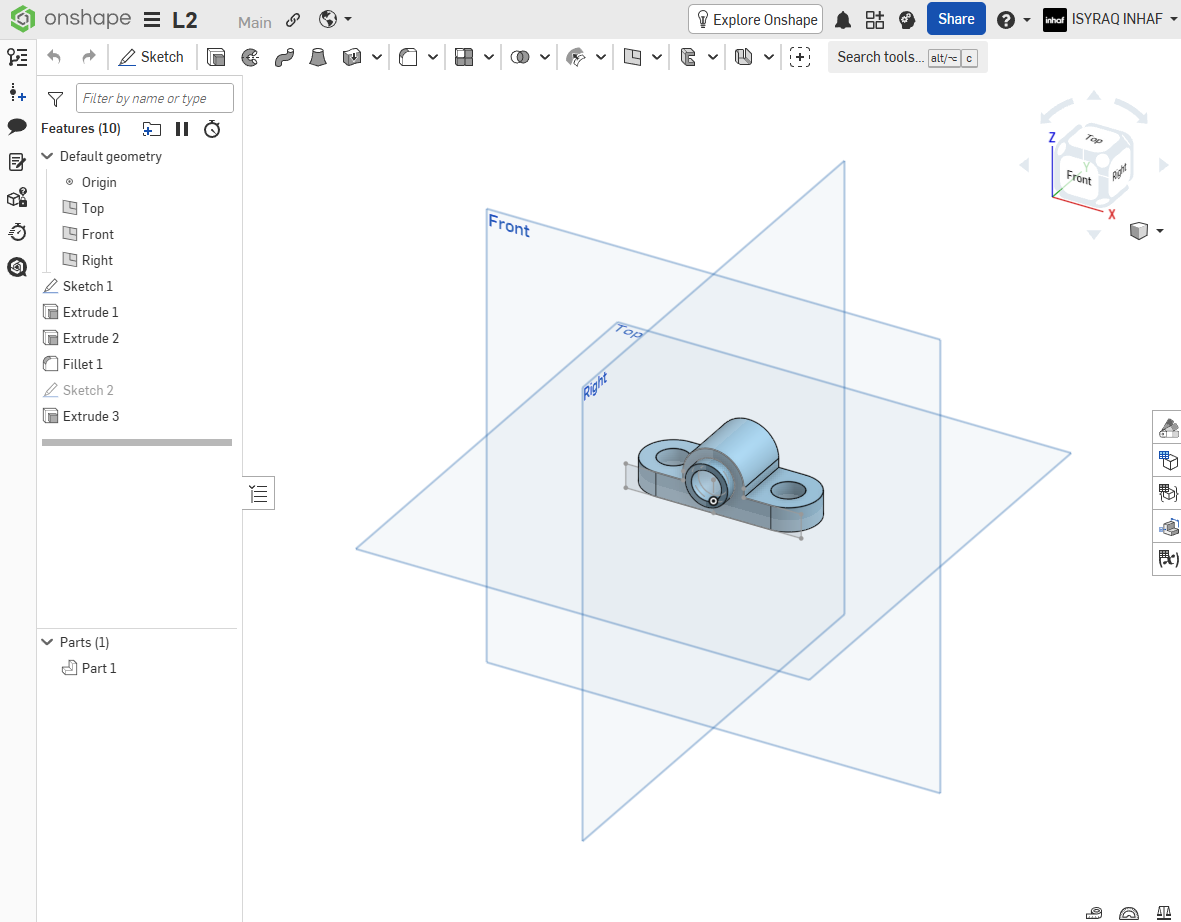Toggle the feature list panel icon
1181x922 pixels.
[258, 493]
